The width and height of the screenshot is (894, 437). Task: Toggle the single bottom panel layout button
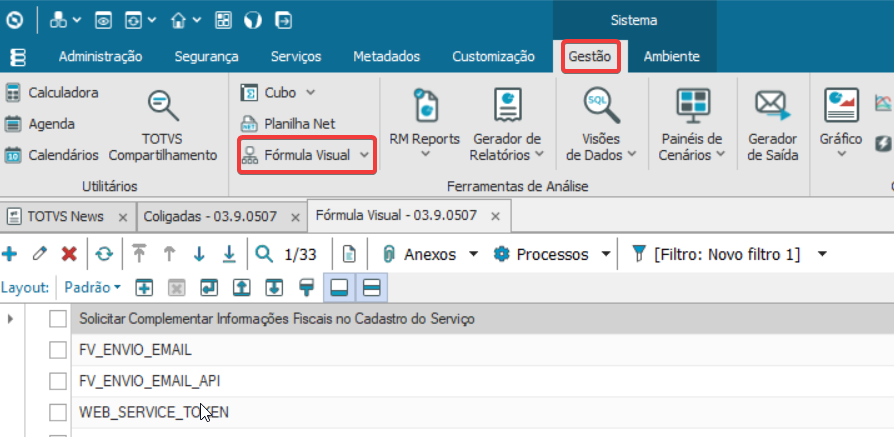[339, 288]
